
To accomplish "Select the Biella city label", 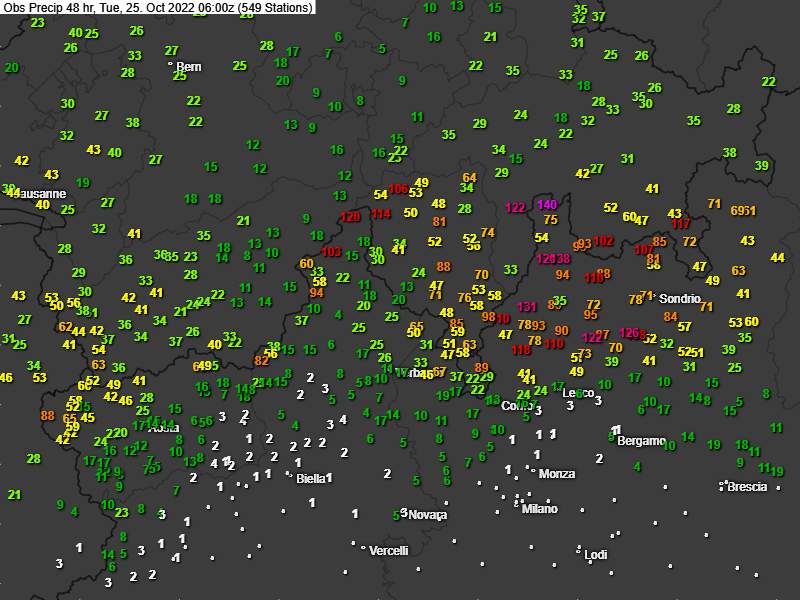I will pos(311,479).
